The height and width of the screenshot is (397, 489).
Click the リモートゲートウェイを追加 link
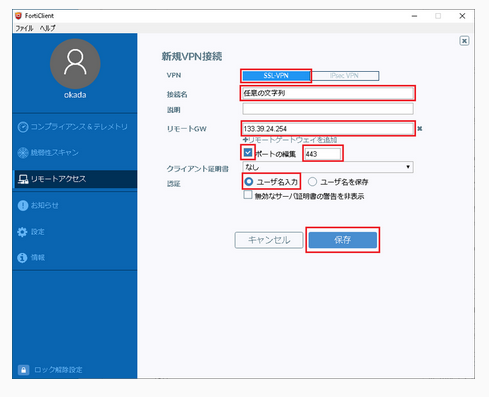tap(290, 140)
